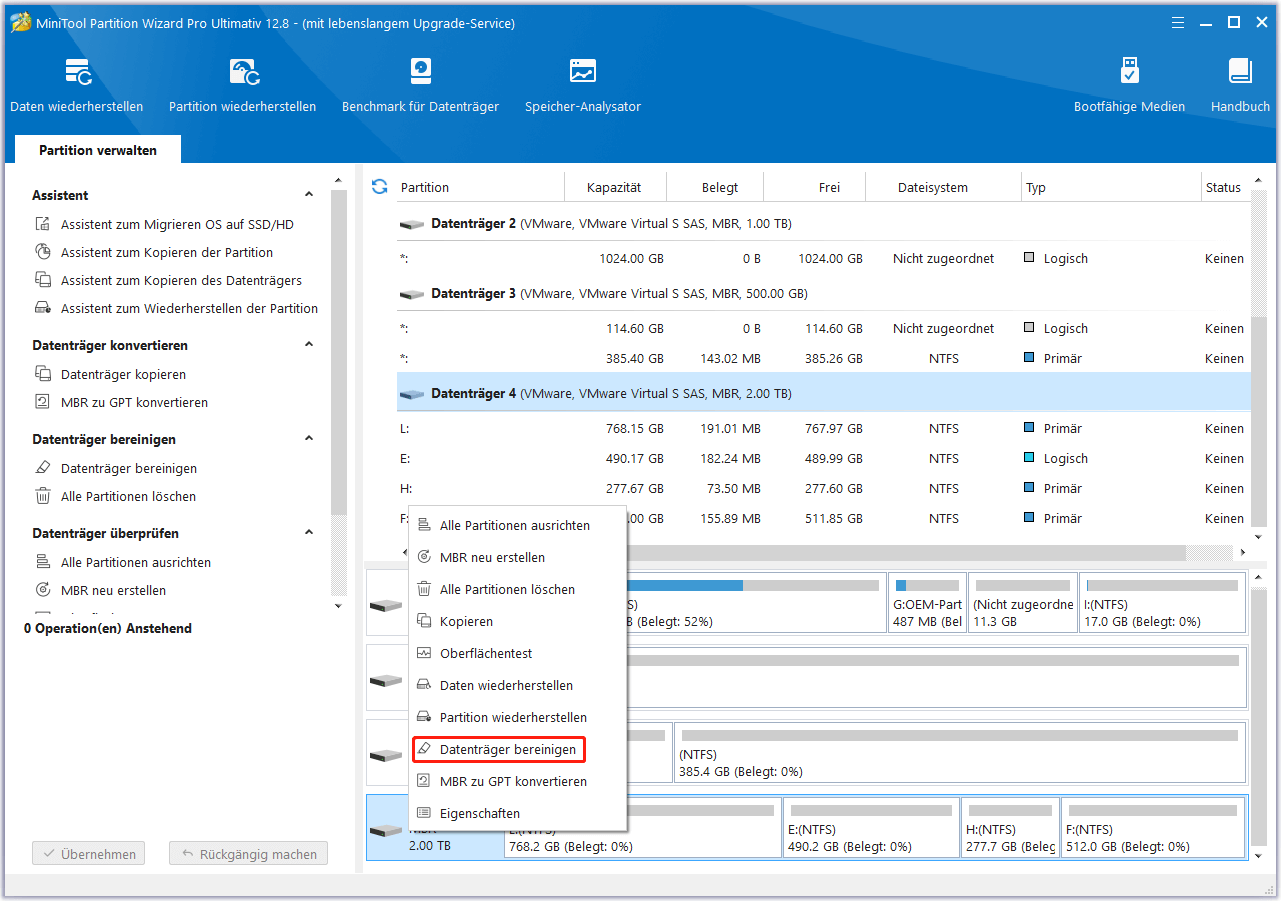Click the Übernehmen button

89,855
